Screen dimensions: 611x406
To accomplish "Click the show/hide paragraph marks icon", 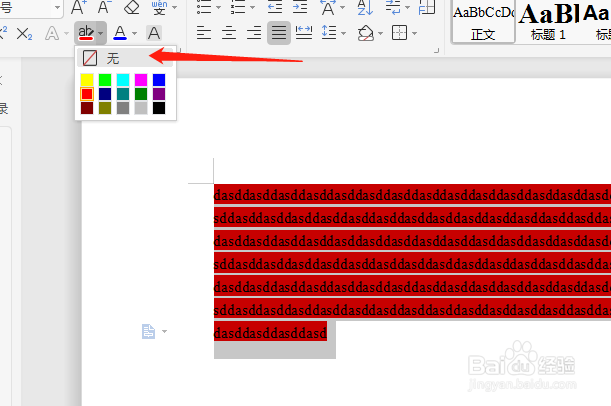I will pos(393,7).
